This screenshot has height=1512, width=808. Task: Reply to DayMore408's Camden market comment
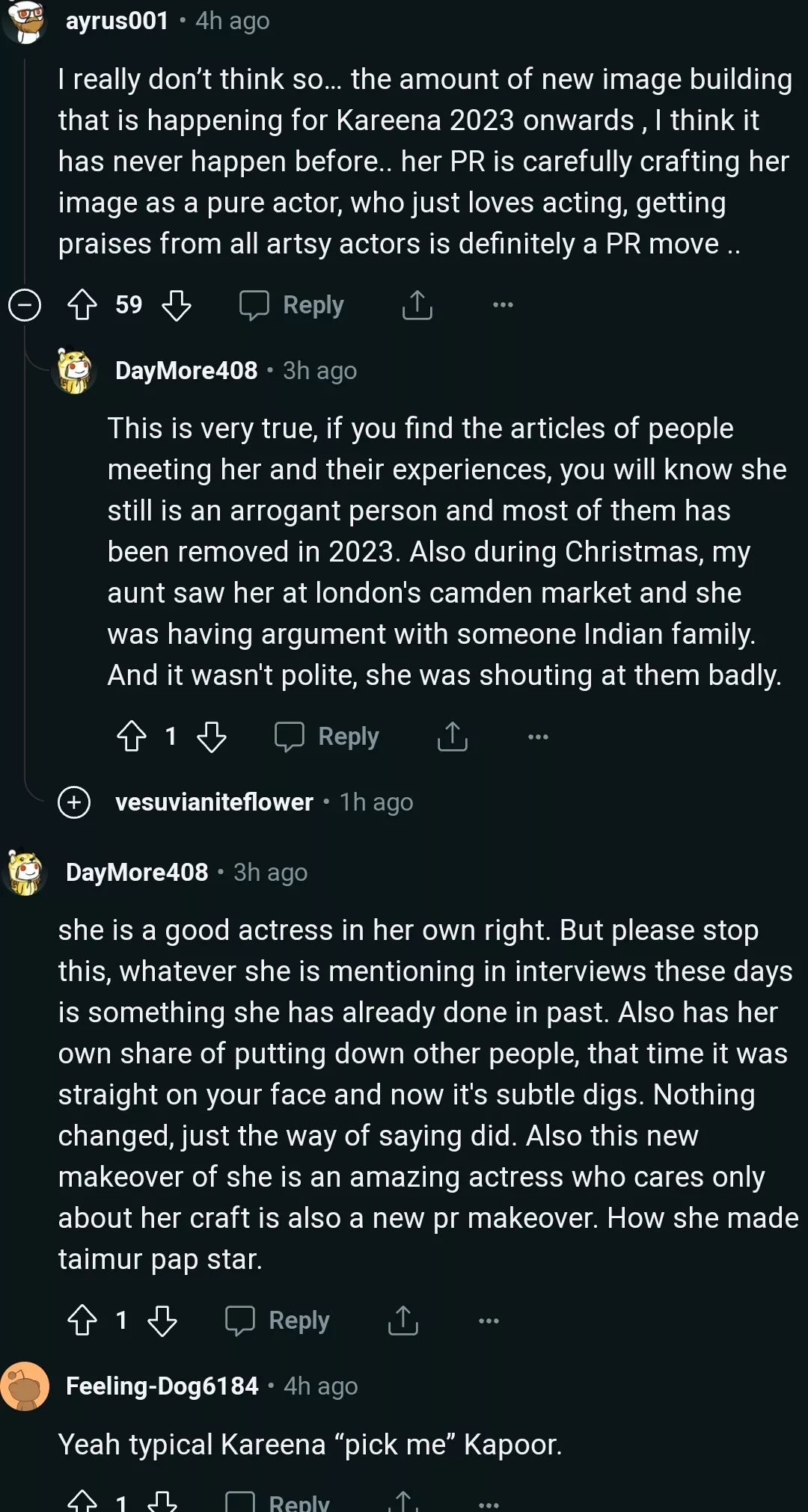327,737
